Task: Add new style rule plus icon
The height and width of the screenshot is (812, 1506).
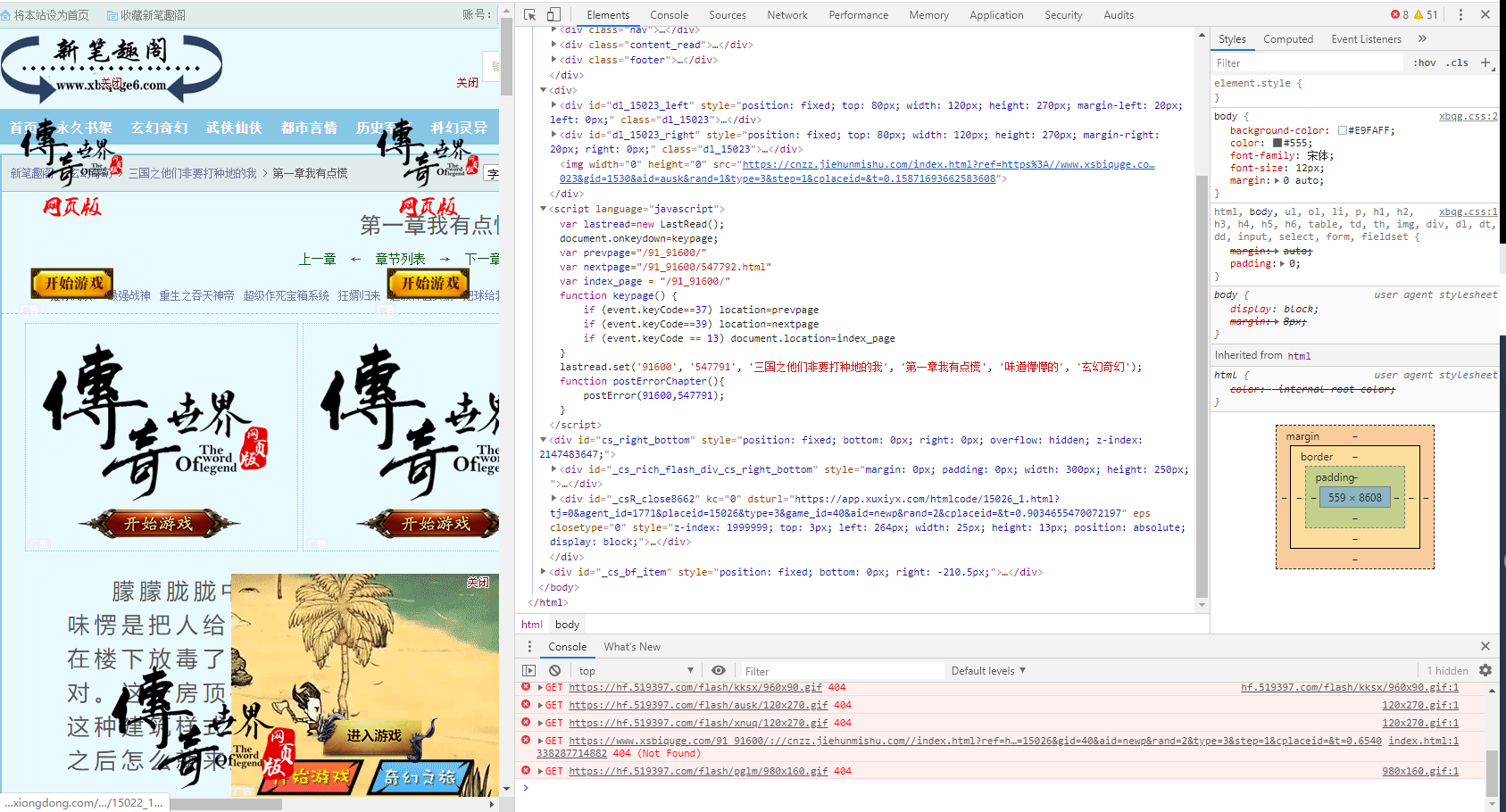Action: [x=1485, y=62]
